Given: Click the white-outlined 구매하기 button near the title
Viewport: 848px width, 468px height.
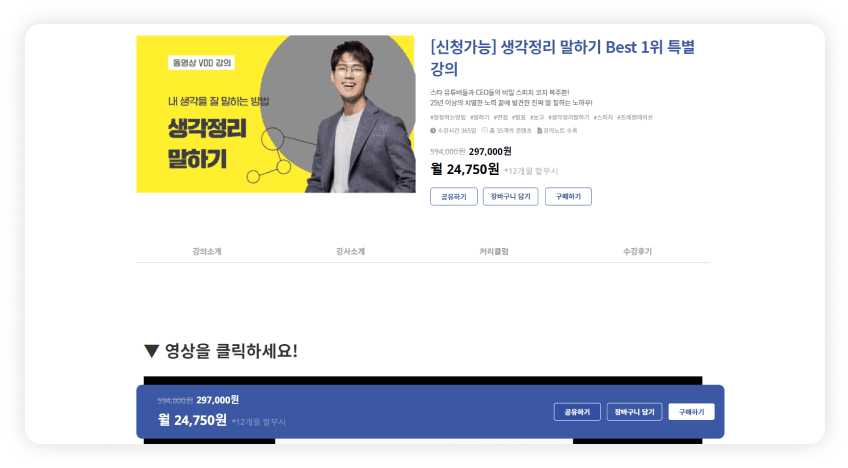Looking at the screenshot, I should [x=568, y=196].
